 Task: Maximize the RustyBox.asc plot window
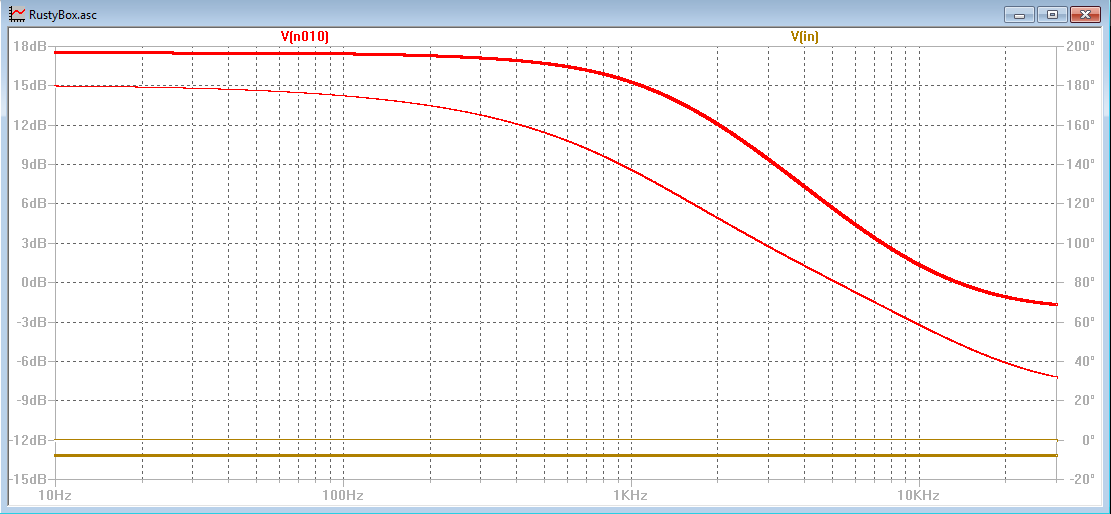point(1053,14)
